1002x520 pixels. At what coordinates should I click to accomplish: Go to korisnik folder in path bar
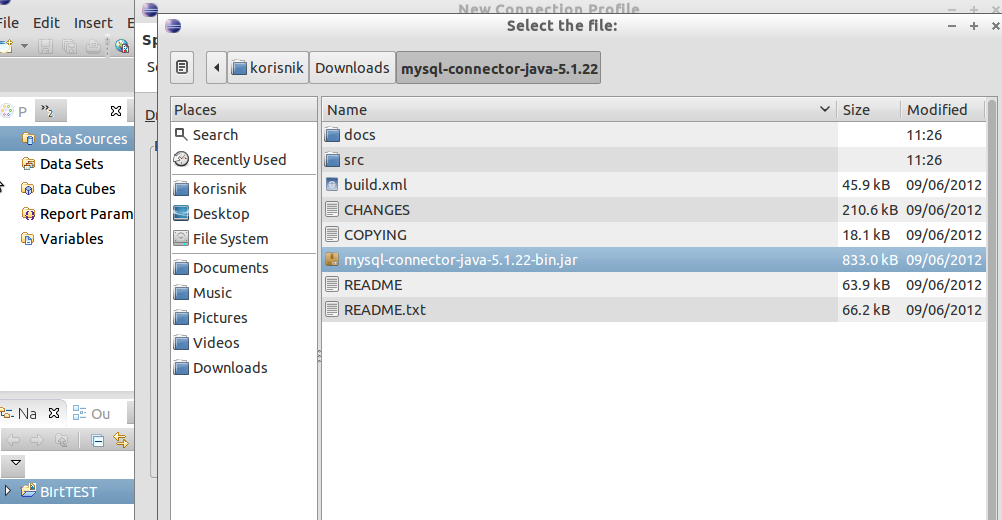[268, 68]
